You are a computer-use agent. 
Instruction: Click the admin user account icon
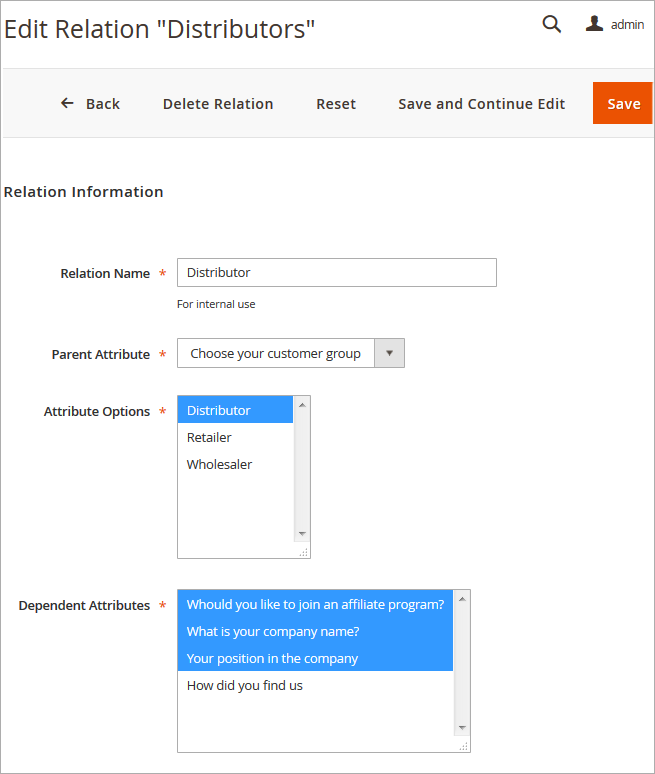[595, 24]
